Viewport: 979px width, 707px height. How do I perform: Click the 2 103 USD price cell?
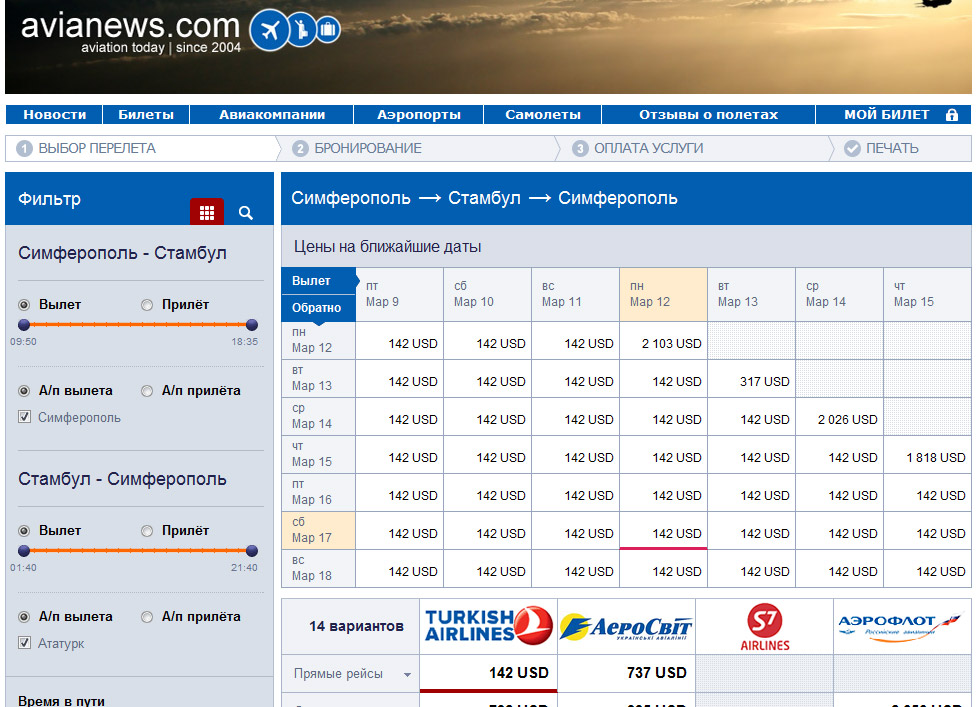pos(663,343)
